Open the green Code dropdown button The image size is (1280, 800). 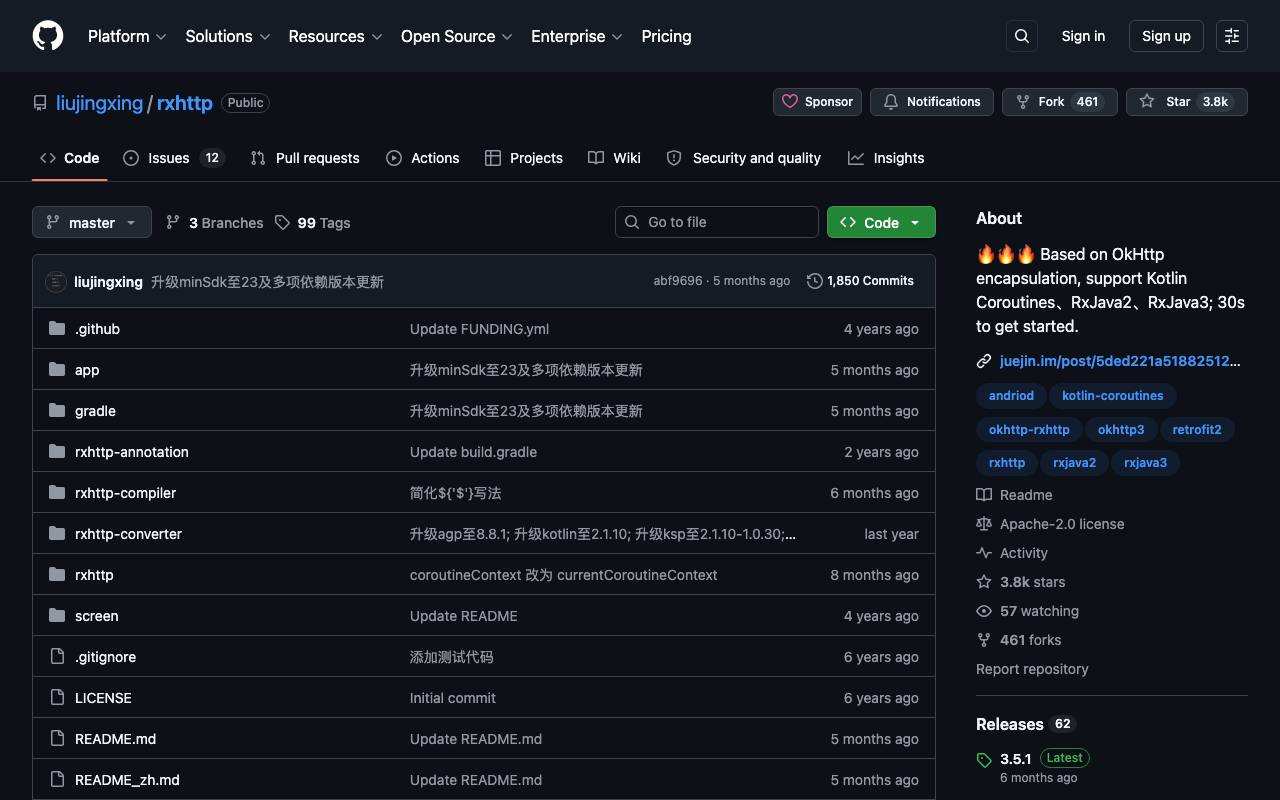(881, 222)
